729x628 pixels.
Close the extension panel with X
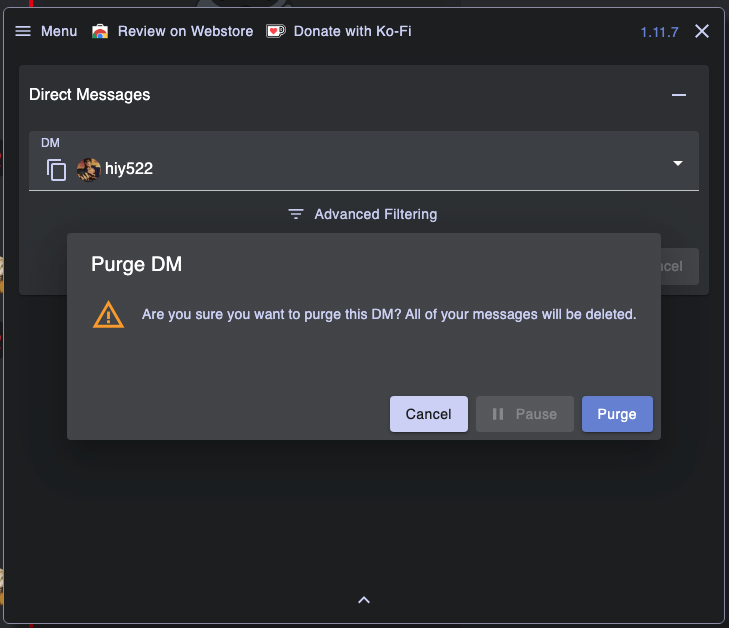pos(702,31)
